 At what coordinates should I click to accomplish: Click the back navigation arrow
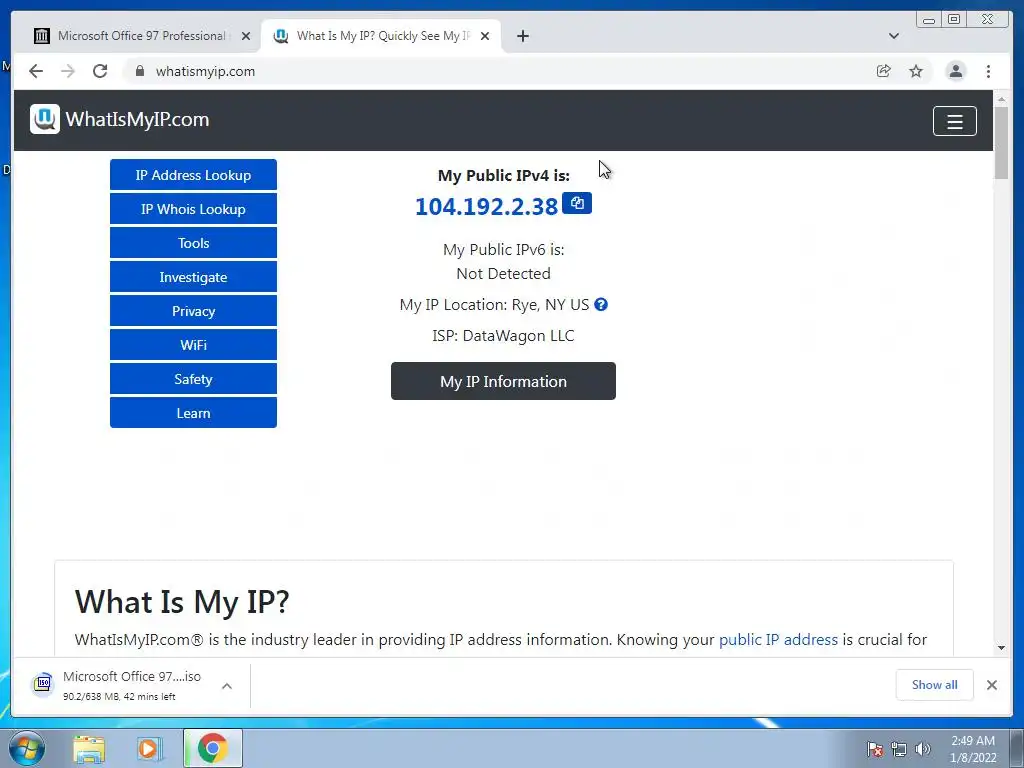pyautogui.click(x=36, y=71)
